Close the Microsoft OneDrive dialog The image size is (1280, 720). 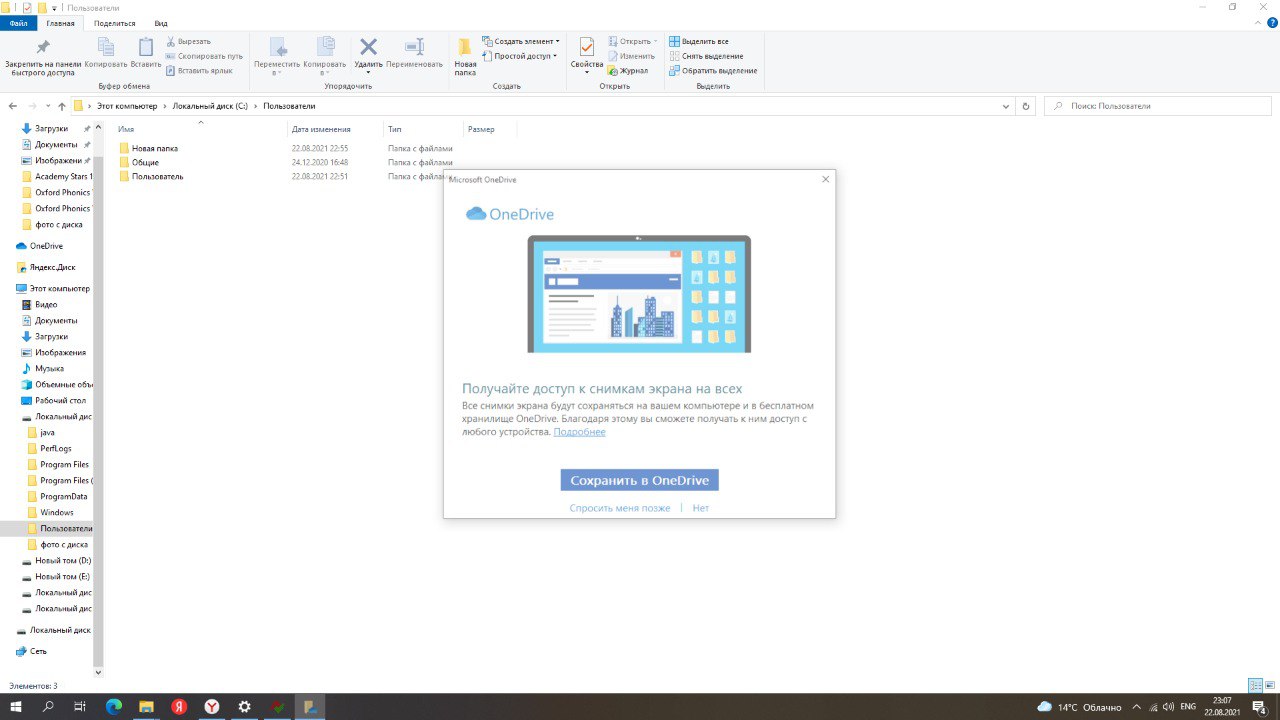[825, 179]
